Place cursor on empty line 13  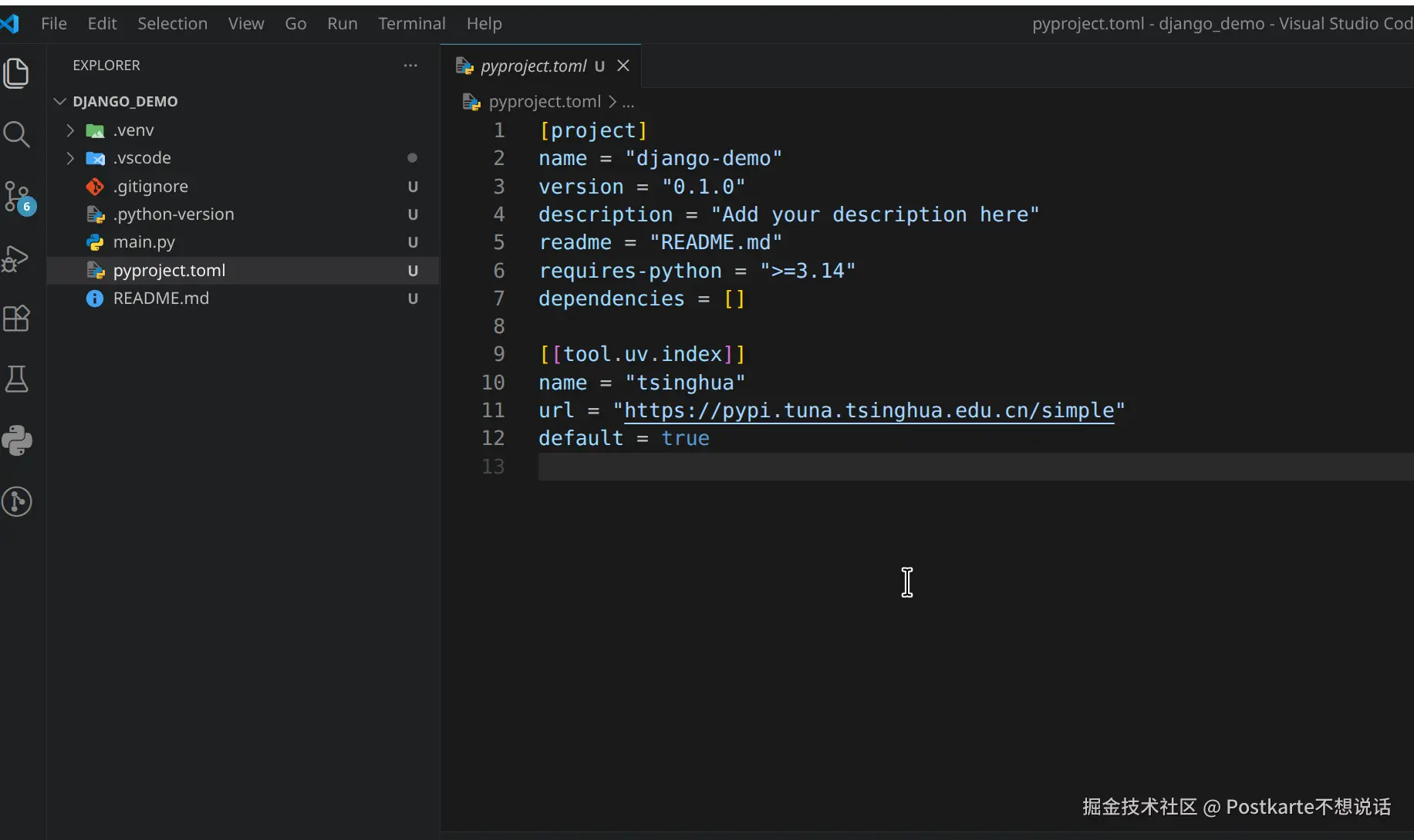pos(976,467)
